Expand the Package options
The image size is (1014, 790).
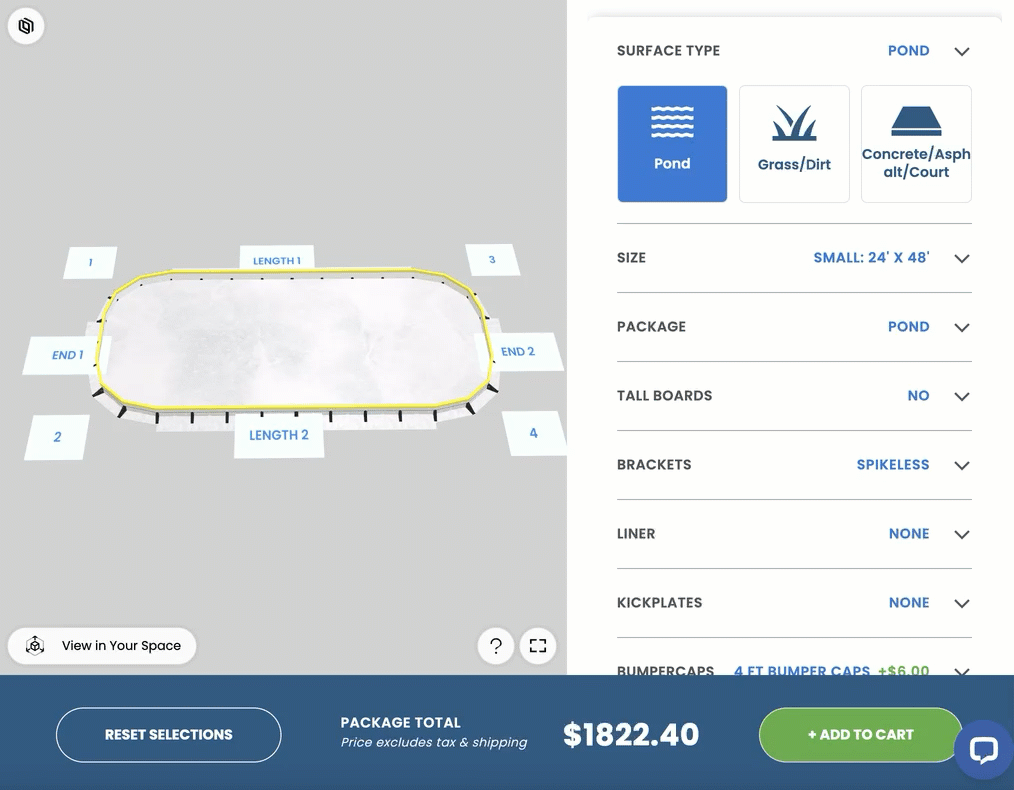click(x=962, y=327)
